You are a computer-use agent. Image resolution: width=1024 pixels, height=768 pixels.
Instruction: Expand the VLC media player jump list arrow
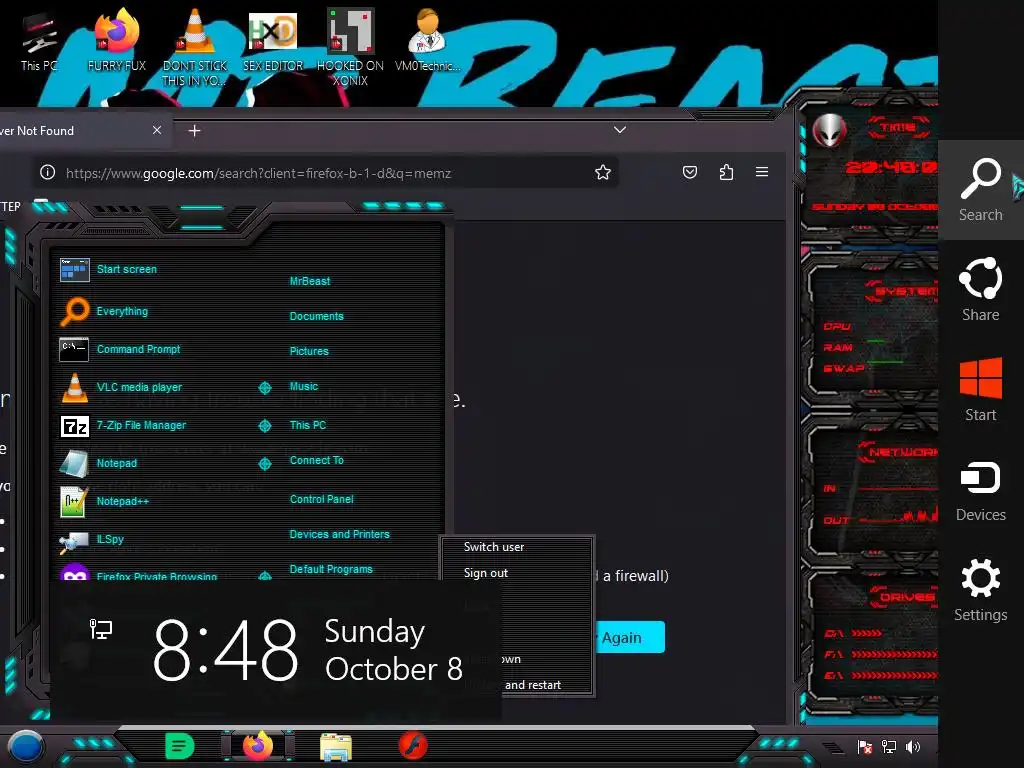coord(264,388)
